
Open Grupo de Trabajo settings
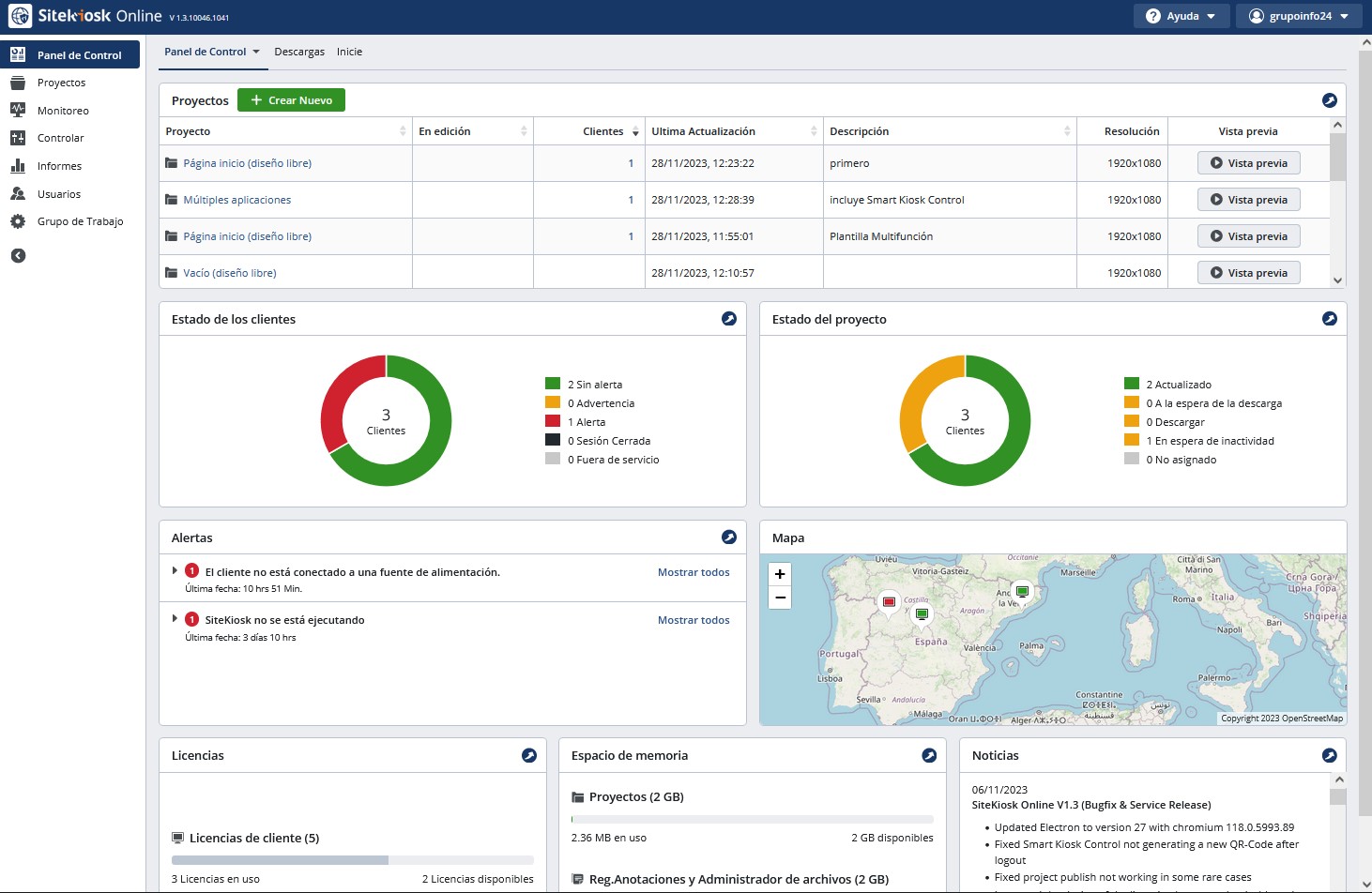[x=80, y=221]
